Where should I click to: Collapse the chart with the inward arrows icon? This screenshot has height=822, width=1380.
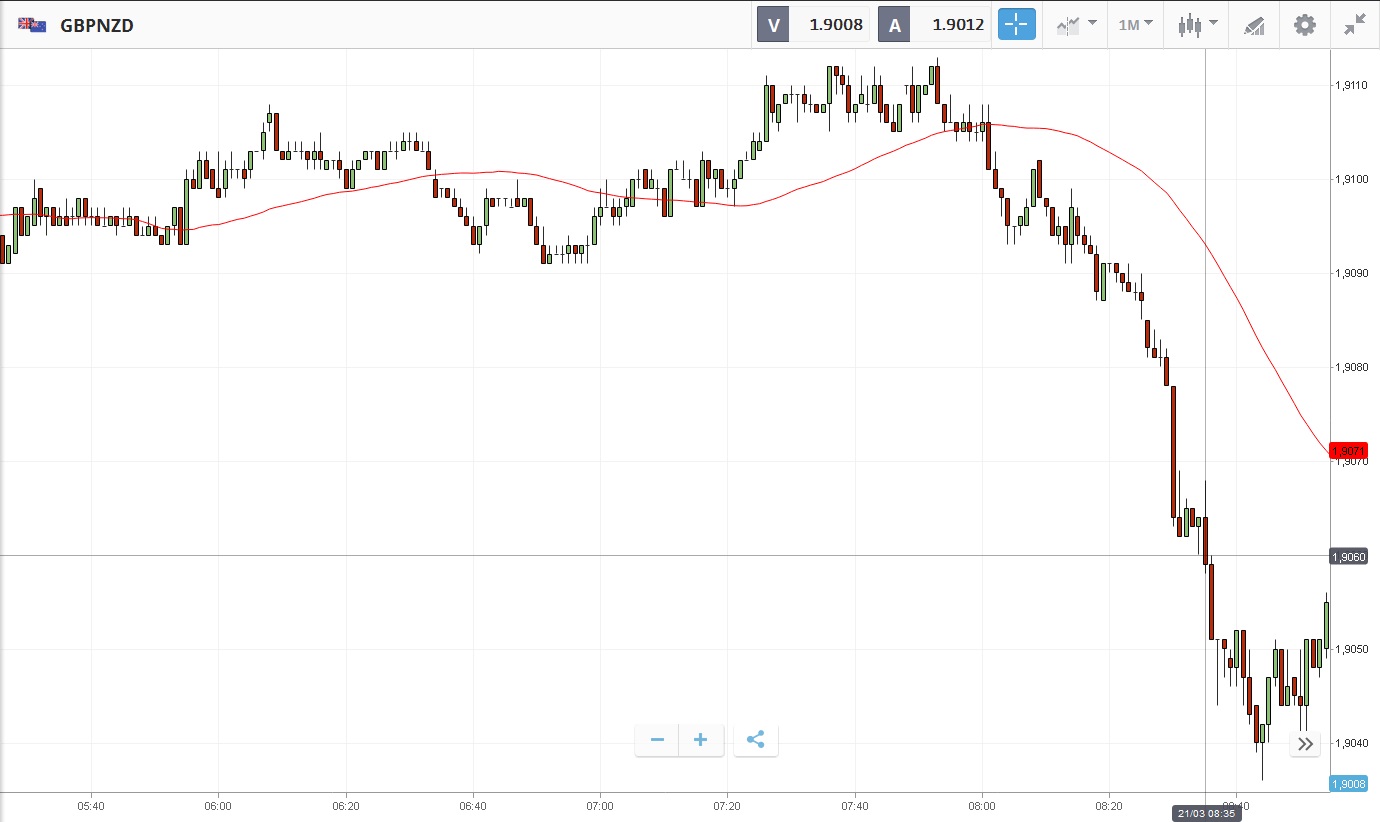[1355, 25]
